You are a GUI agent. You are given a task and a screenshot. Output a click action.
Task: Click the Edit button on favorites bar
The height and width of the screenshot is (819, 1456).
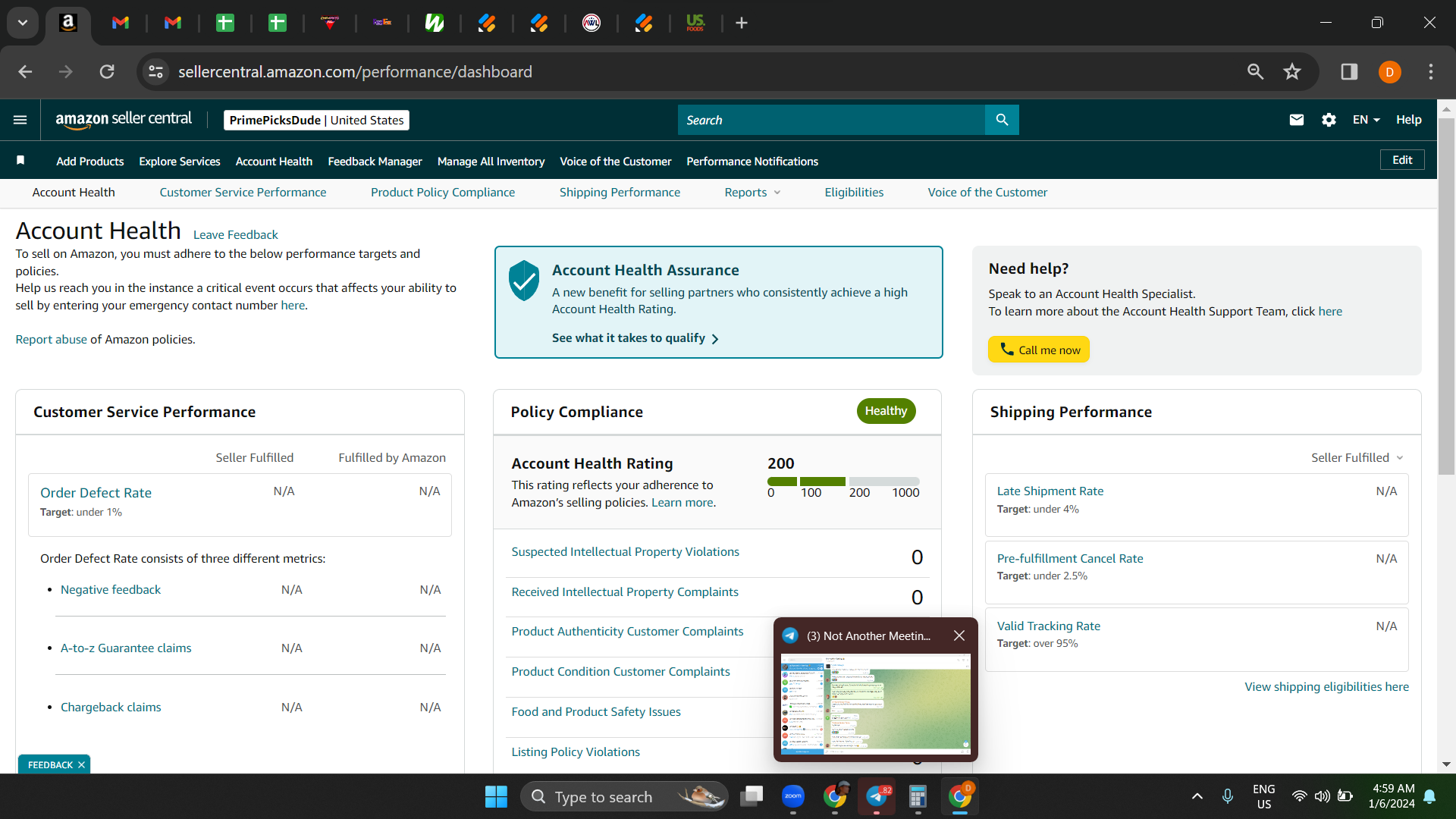click(x=1402, y=160)
